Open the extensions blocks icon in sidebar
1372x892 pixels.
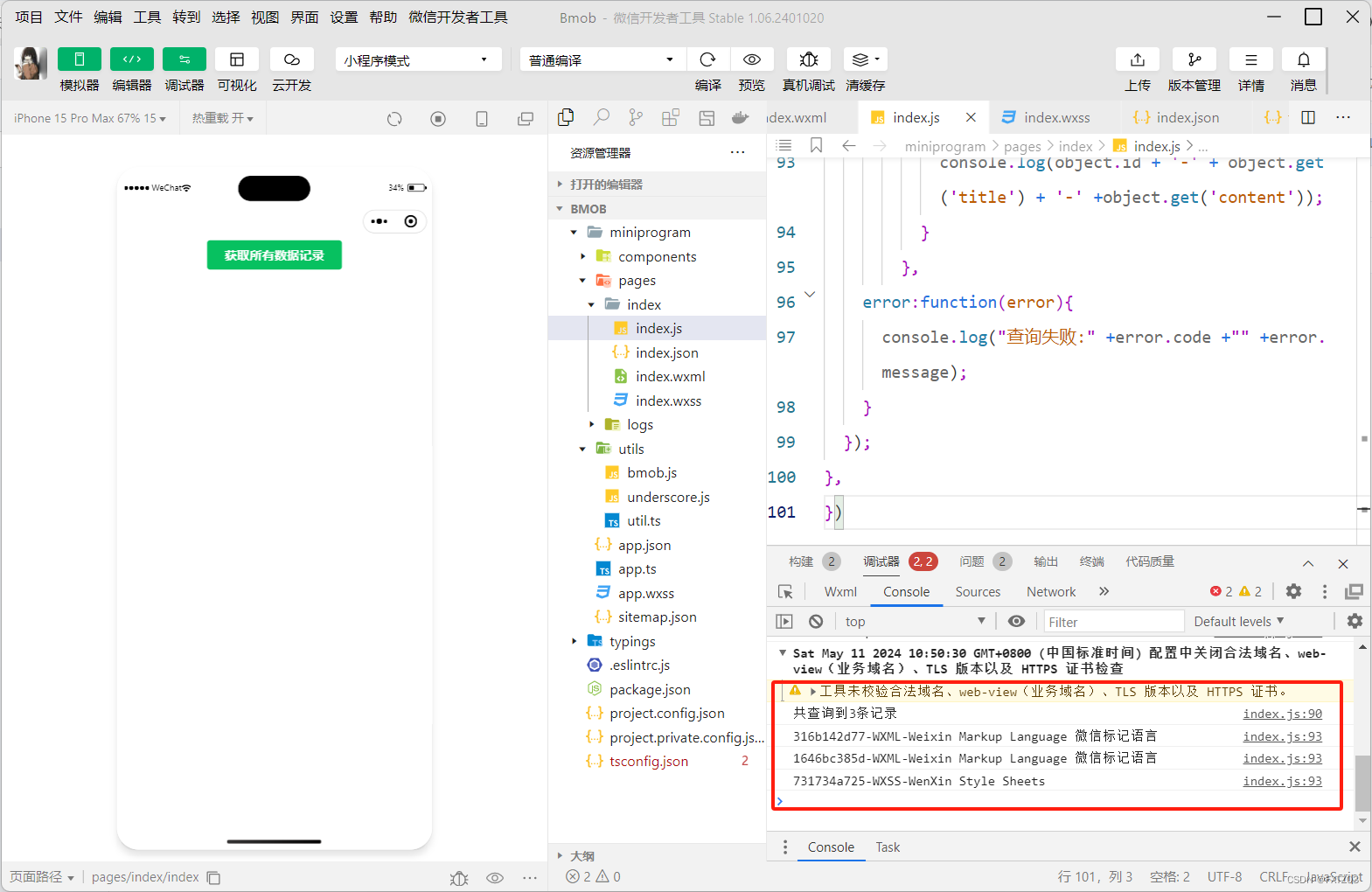tap(671, 117)
